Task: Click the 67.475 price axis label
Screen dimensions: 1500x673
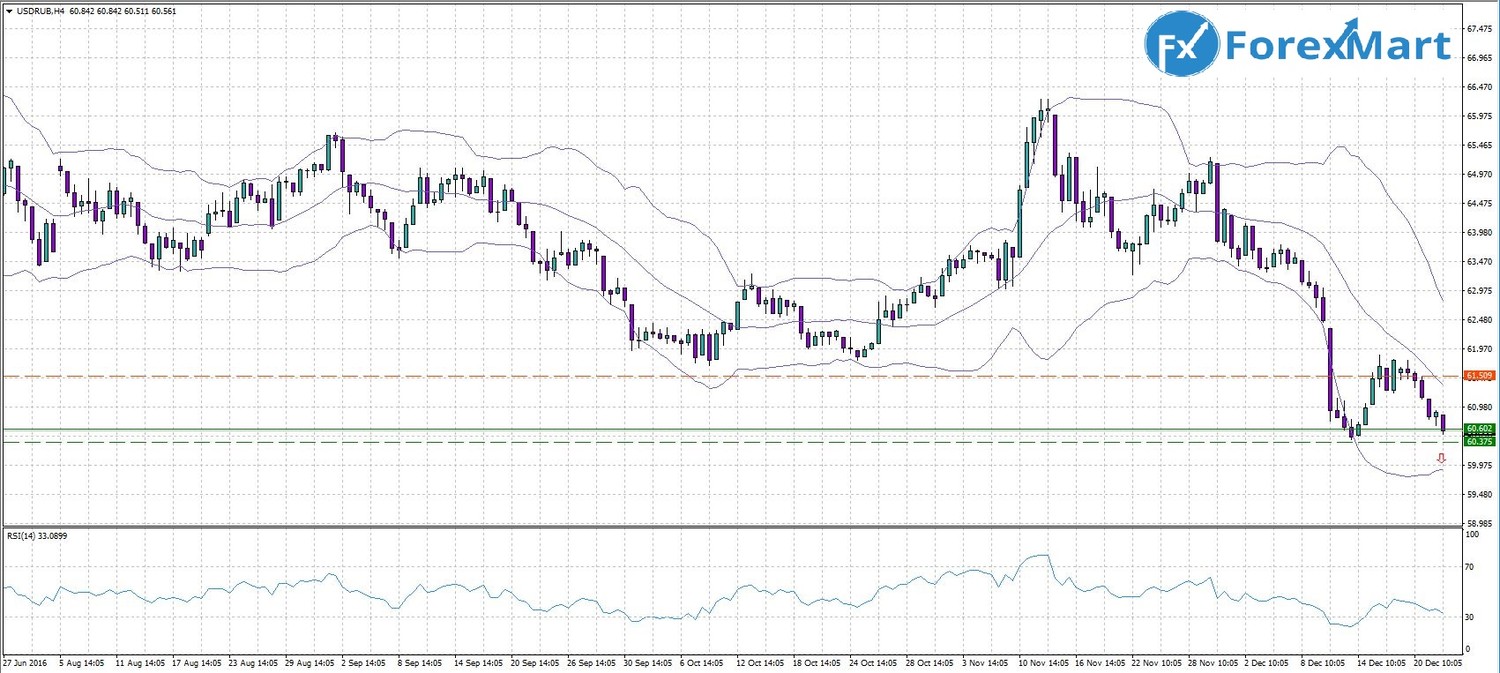Action: tap(1479, 29)
